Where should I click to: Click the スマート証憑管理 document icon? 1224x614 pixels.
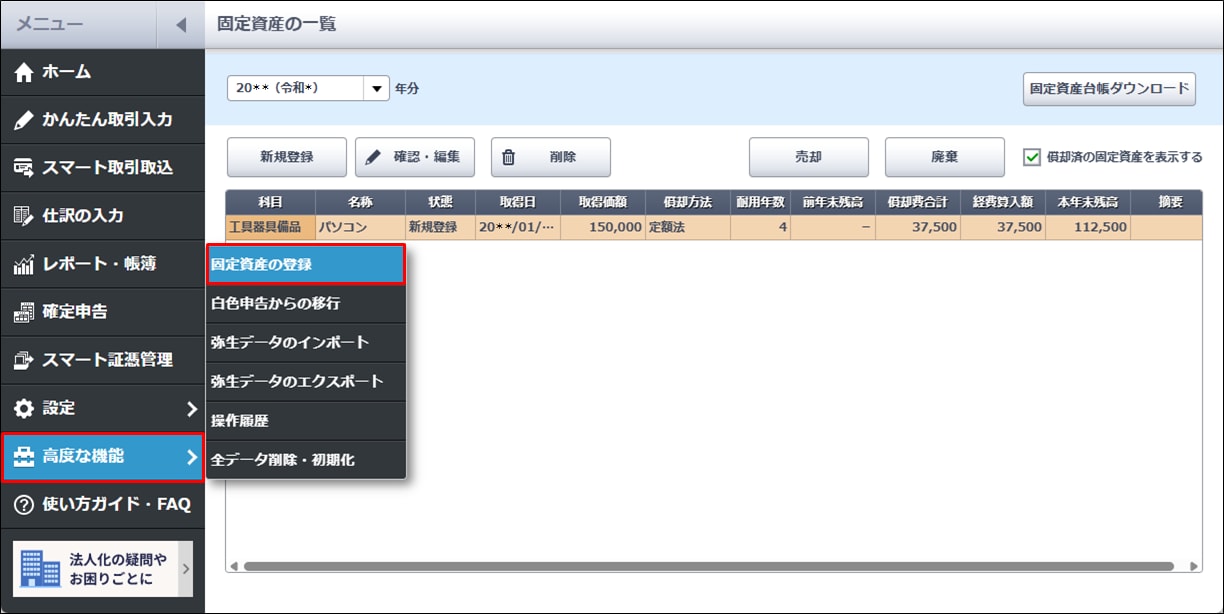pos(25,360)
